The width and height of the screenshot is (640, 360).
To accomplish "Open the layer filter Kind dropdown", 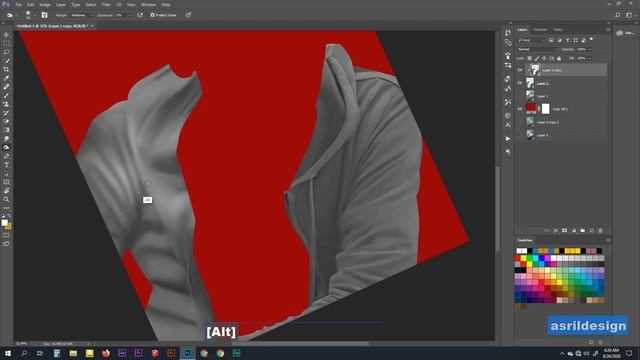I will pos(531,40).
